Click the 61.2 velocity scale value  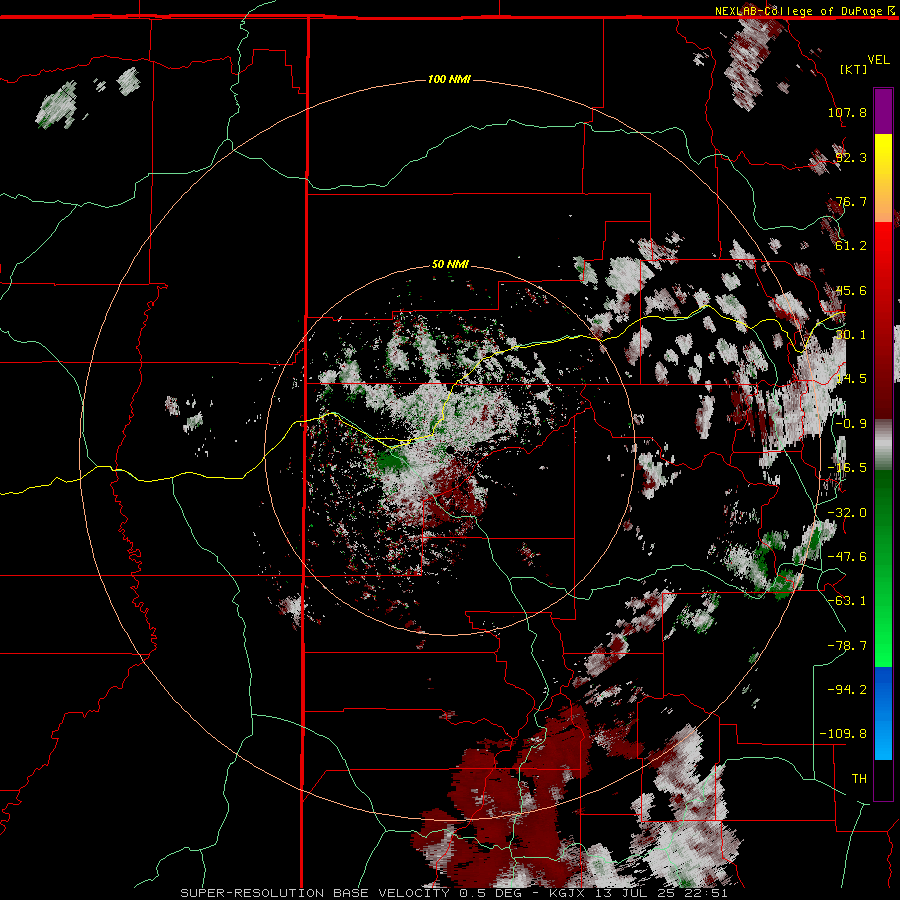coord(851,246)
